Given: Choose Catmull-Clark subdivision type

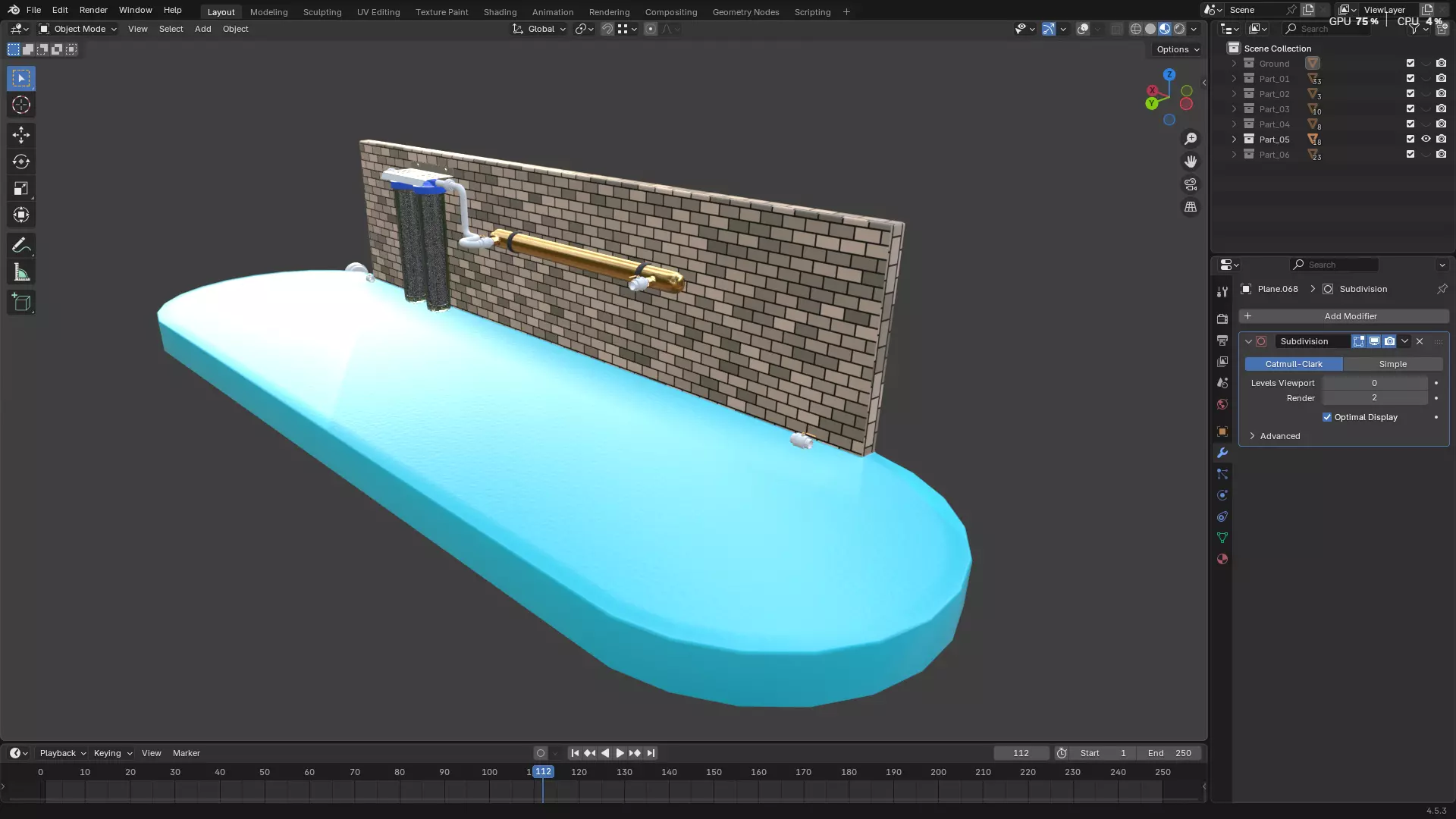Looking at the screenshot, I should pos(1294,364).
